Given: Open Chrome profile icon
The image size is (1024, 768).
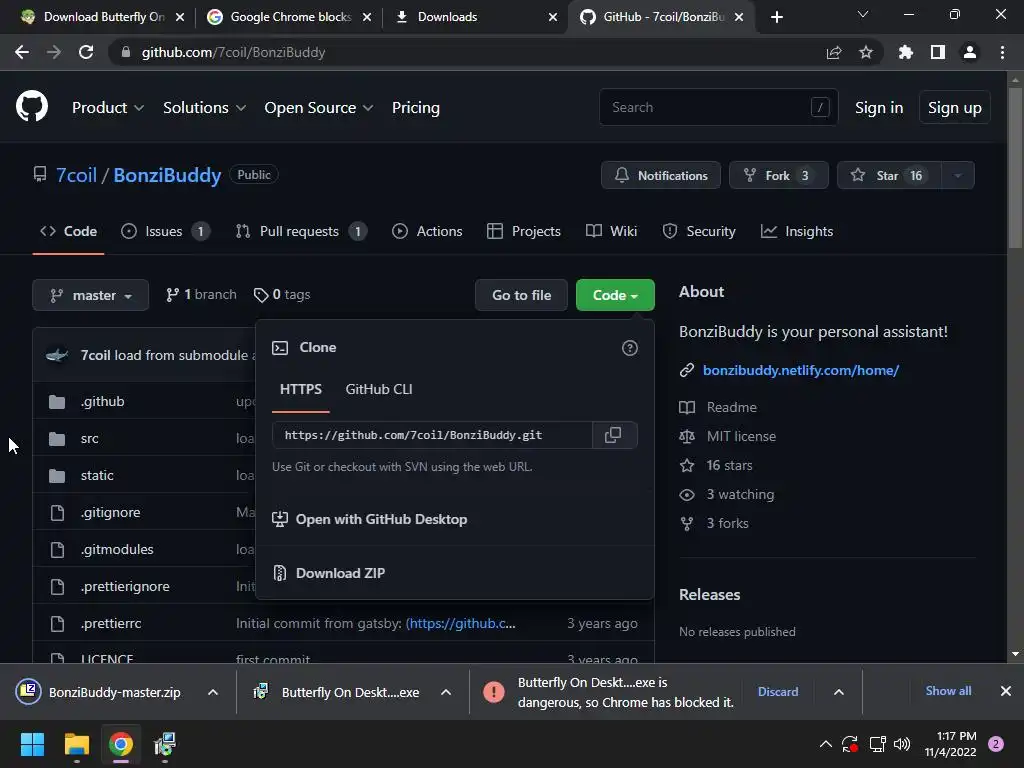Looking at the screenshot, I should coord(970,52).
